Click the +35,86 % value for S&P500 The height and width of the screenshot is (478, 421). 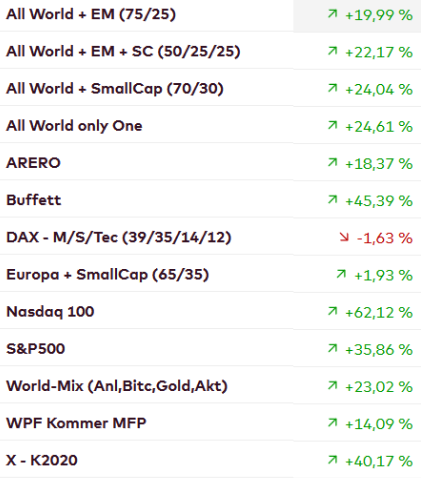pos(379,350)
